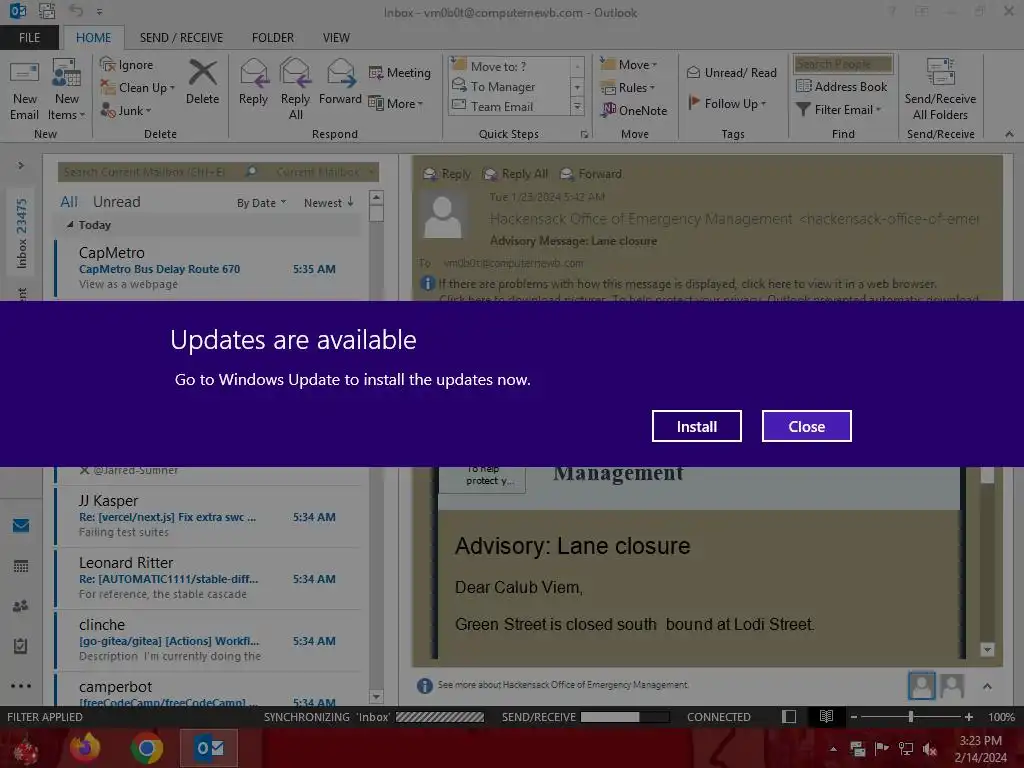Switch to Calendar view
Screen dimensions: 1024x768
[21, 566]
